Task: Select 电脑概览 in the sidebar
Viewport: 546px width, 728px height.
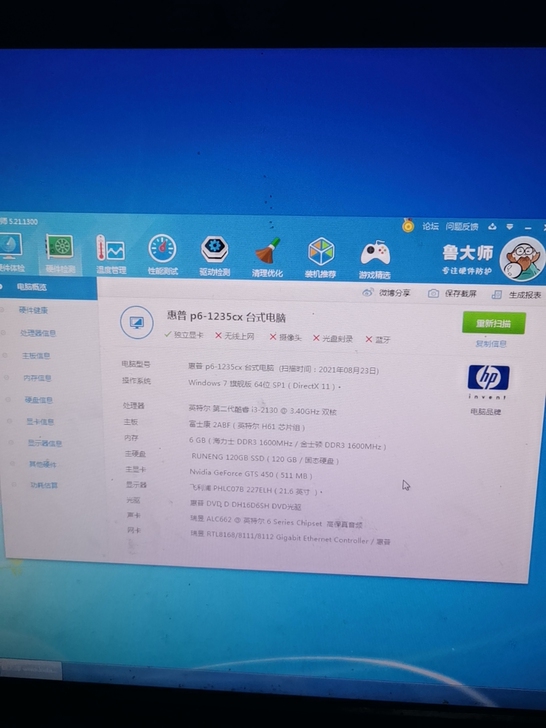Action: tap(32, 287)
